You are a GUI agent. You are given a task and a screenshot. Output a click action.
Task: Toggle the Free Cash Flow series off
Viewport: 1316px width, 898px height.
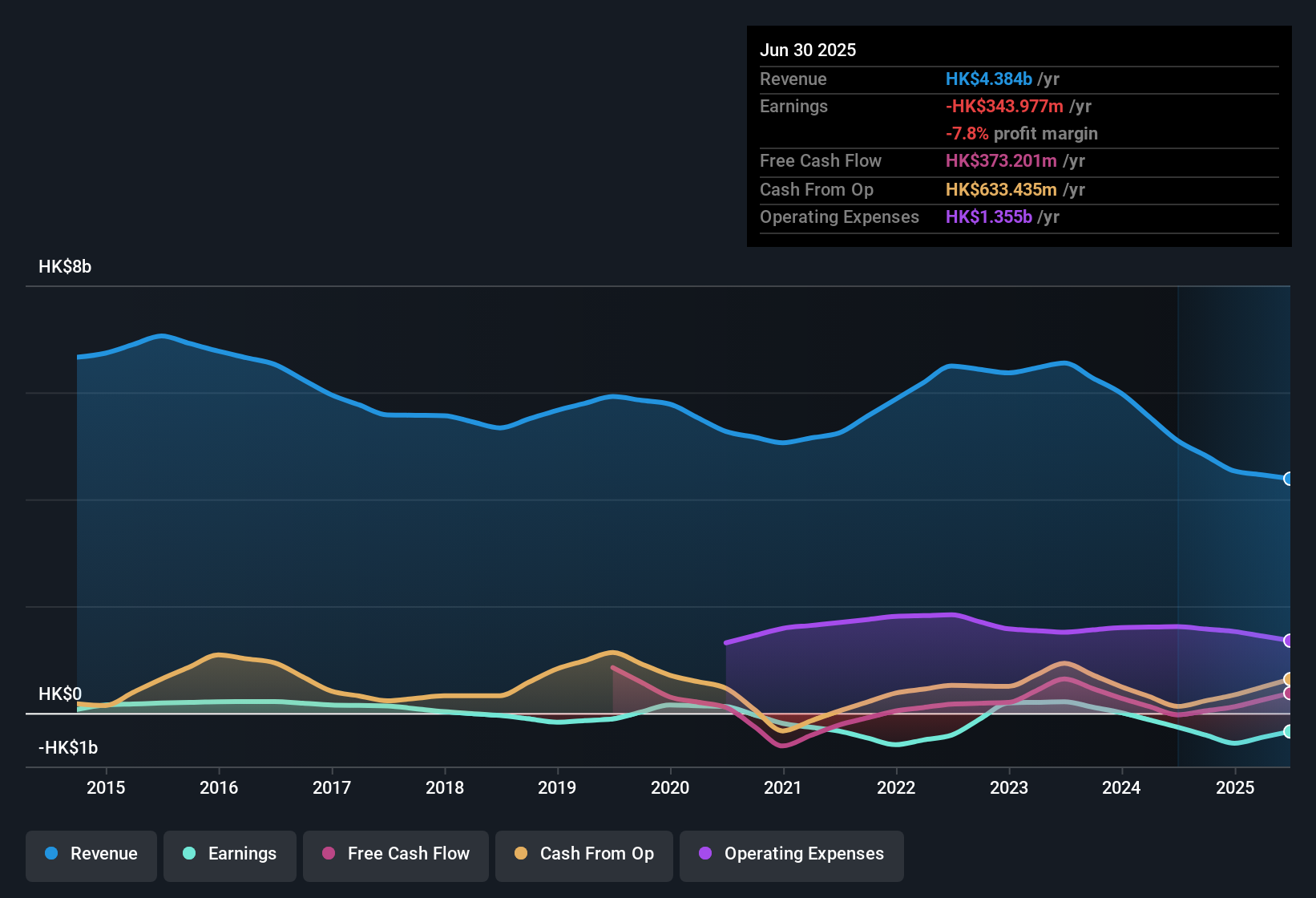click(395, 854)
